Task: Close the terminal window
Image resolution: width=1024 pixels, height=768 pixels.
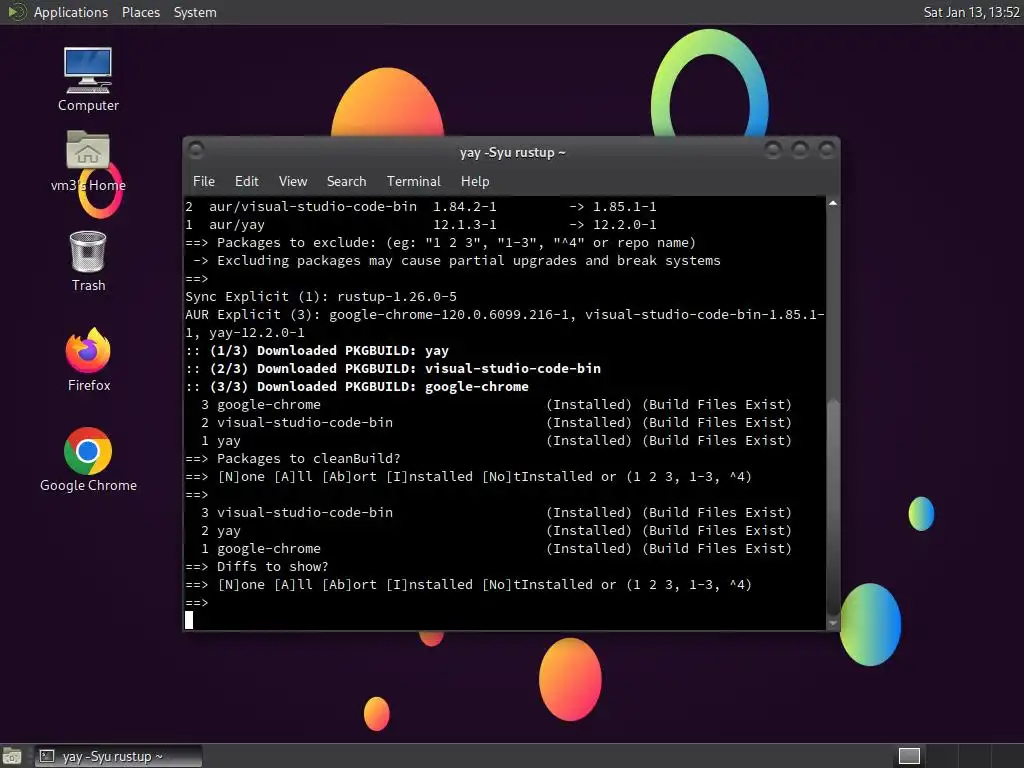Action: click(x=827, y=150)
